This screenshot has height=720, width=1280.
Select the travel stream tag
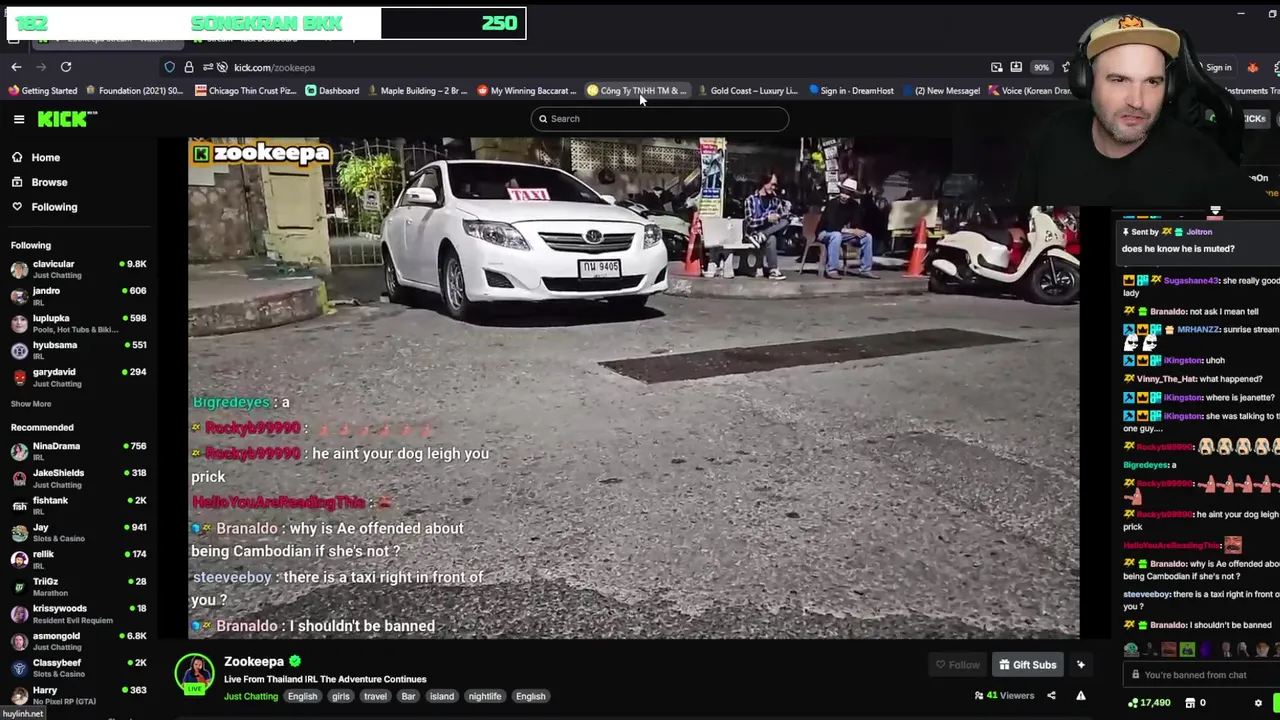point(375,696)
